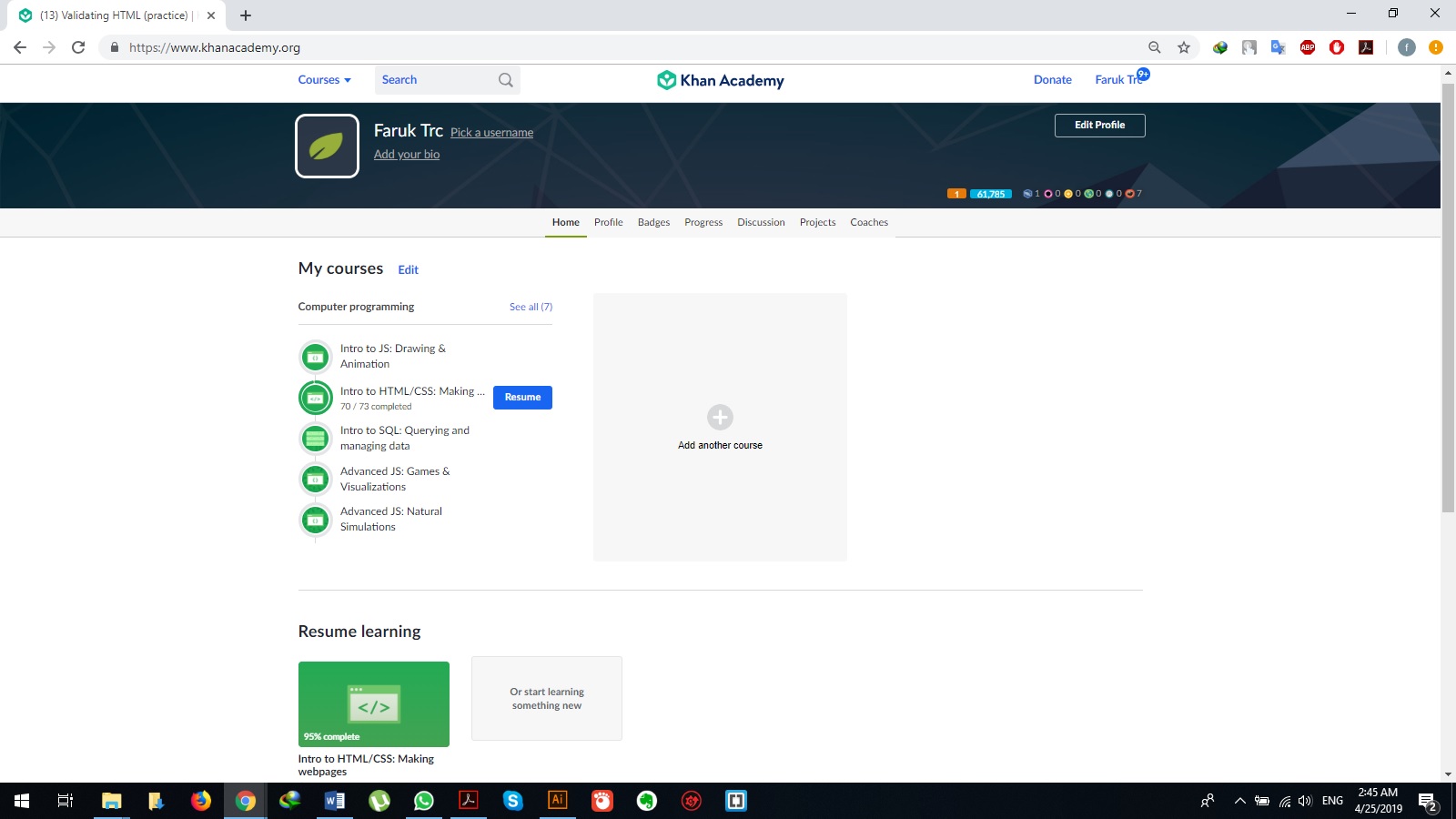The height and width of the screenshot is (819, 1456).
Task: Click Edit next to My courses
Action: point(408,270)
